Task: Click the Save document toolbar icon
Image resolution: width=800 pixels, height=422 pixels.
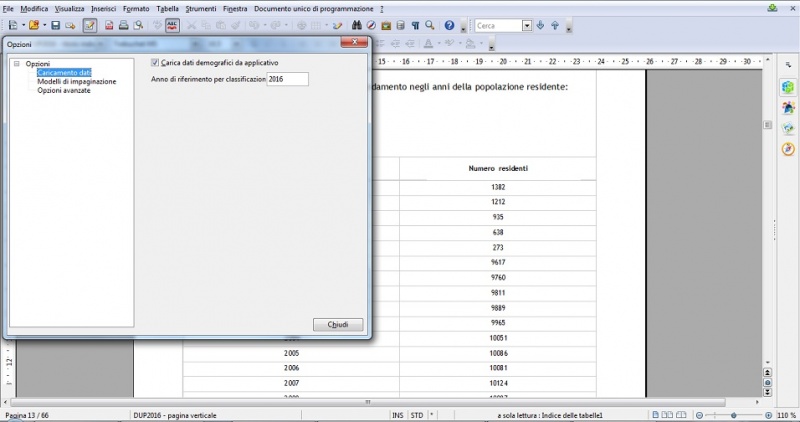Action: pos(56,25)
